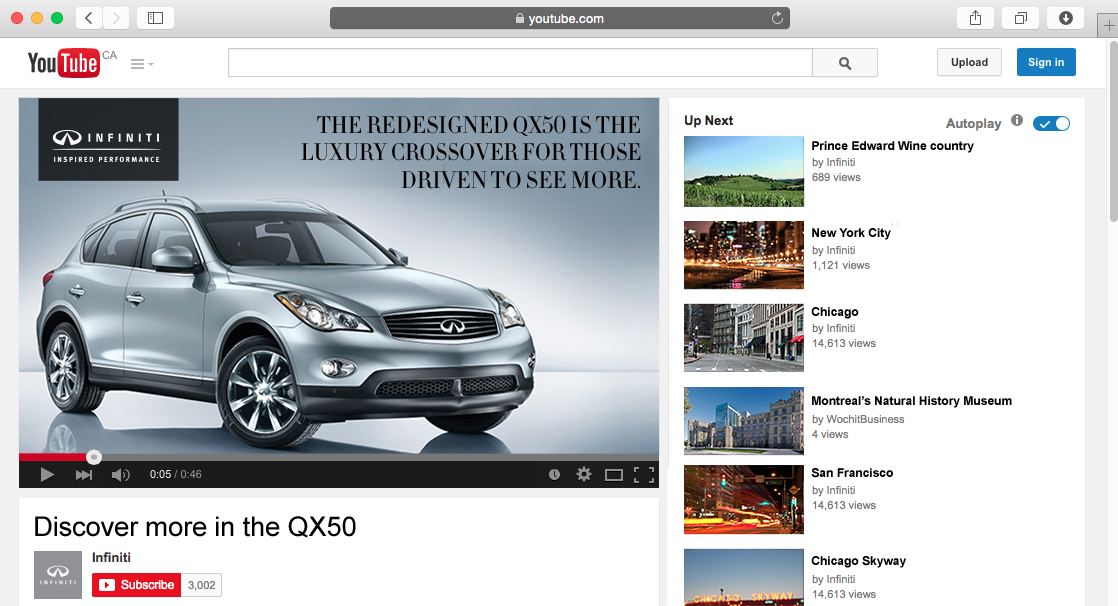The height and width of the screenshot is (606, 1118).
Task: Mute the video volume
Action: [x=120, y=475]
